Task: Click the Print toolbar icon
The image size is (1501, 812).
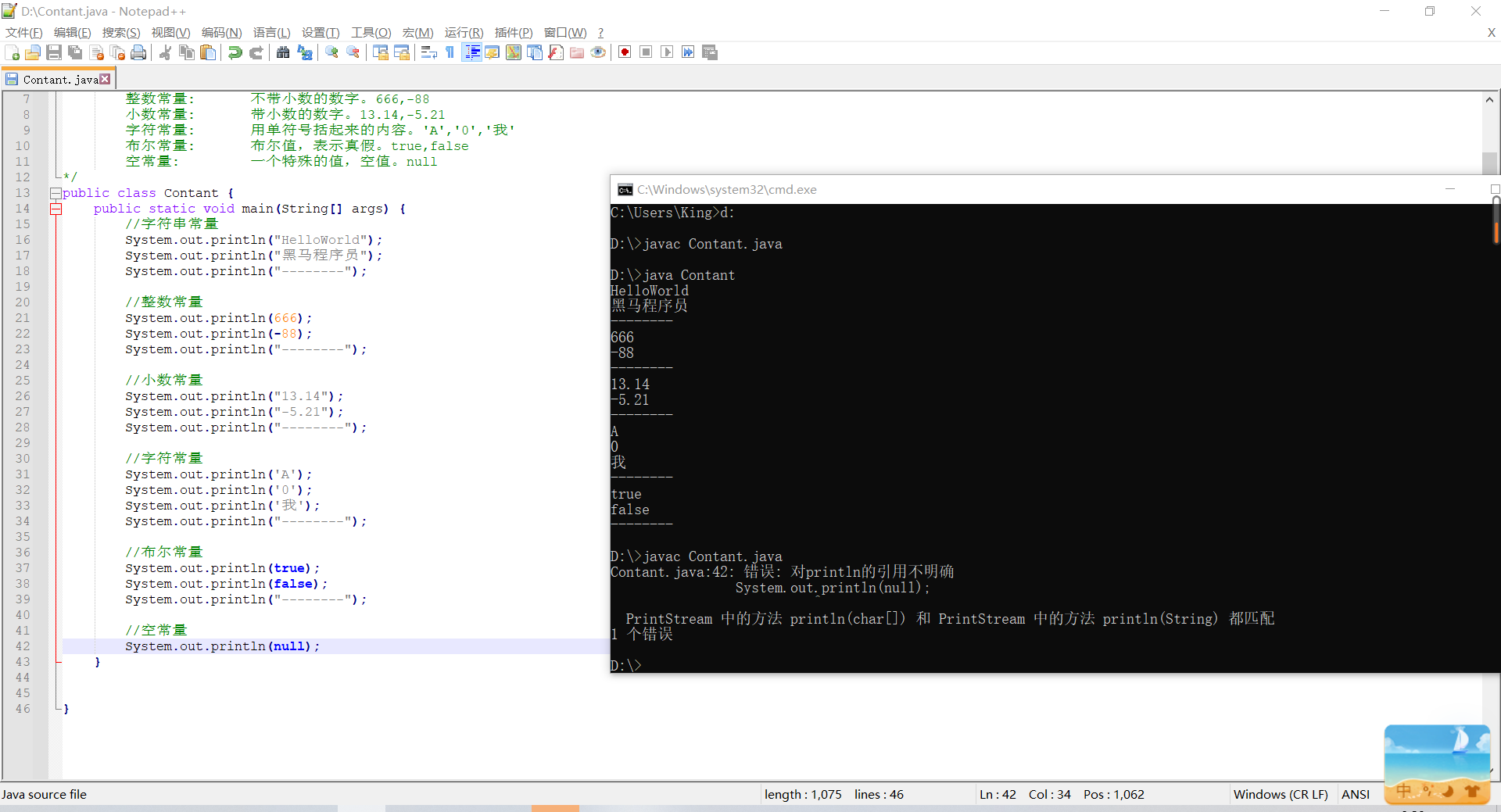Action: 139,52
